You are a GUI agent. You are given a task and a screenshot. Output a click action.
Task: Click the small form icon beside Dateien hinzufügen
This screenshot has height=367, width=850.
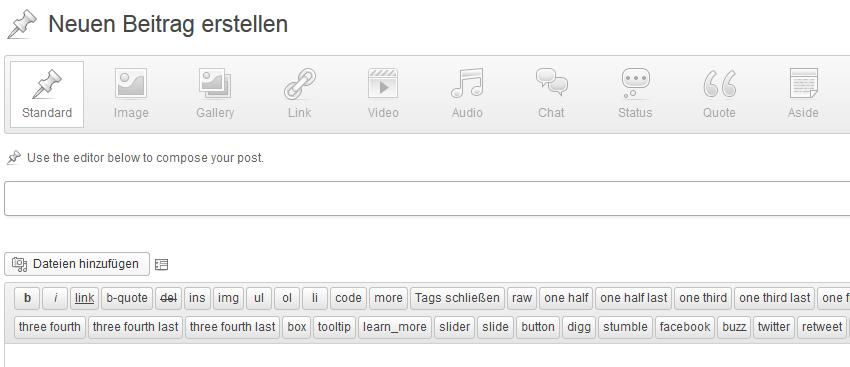(161, 265)
